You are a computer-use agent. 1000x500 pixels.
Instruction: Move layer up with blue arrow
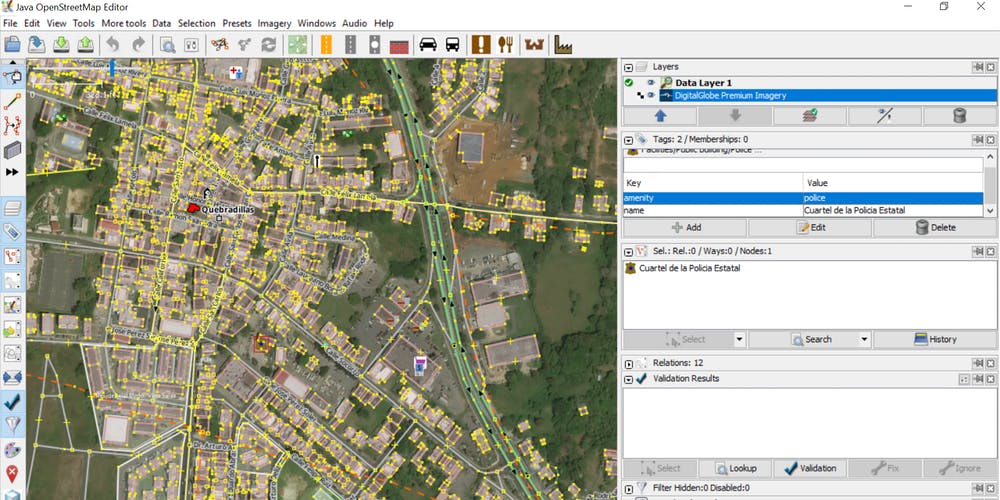(x=660, y=116)
